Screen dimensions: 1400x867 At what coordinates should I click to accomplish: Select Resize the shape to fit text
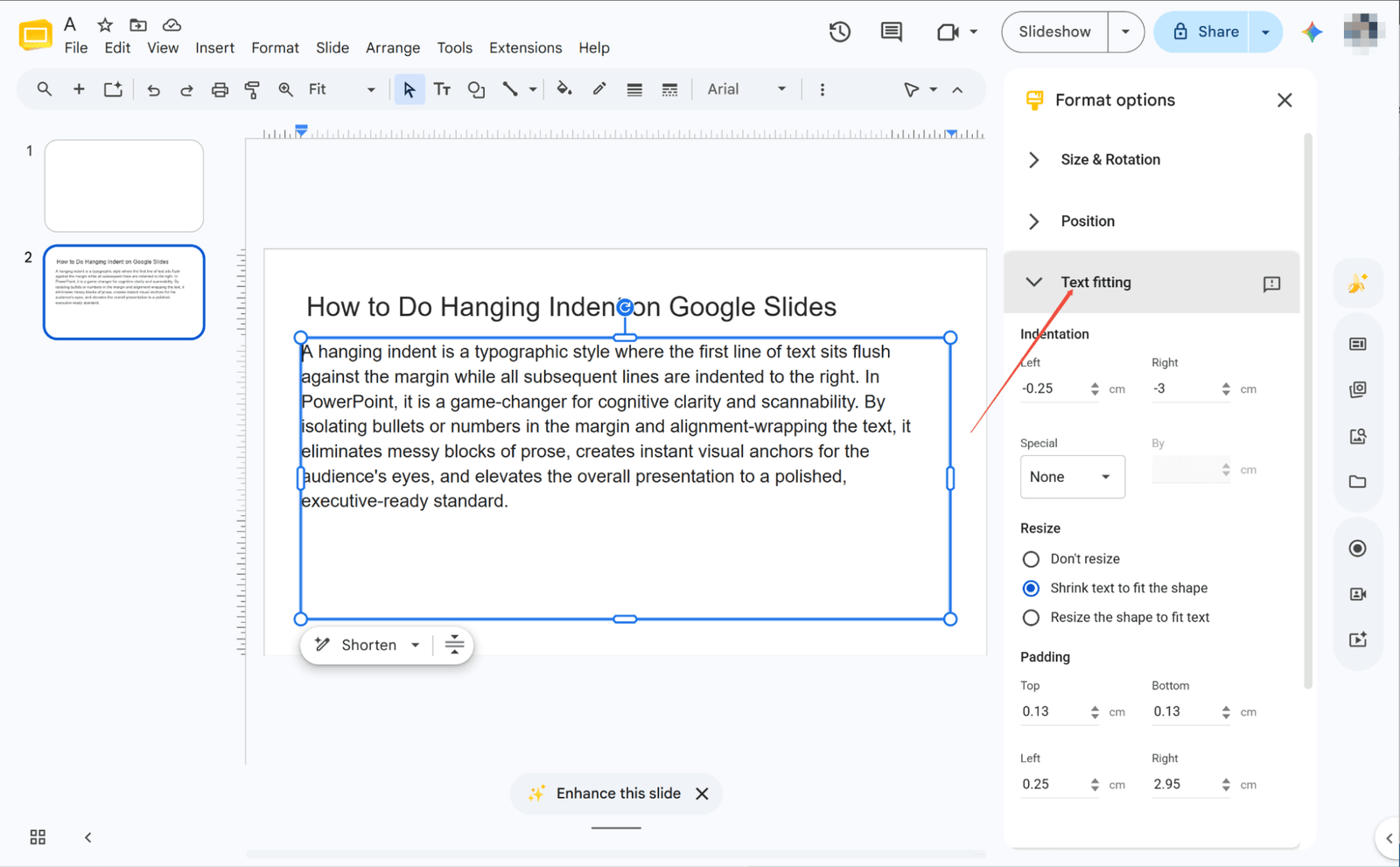pos(1031,618)
